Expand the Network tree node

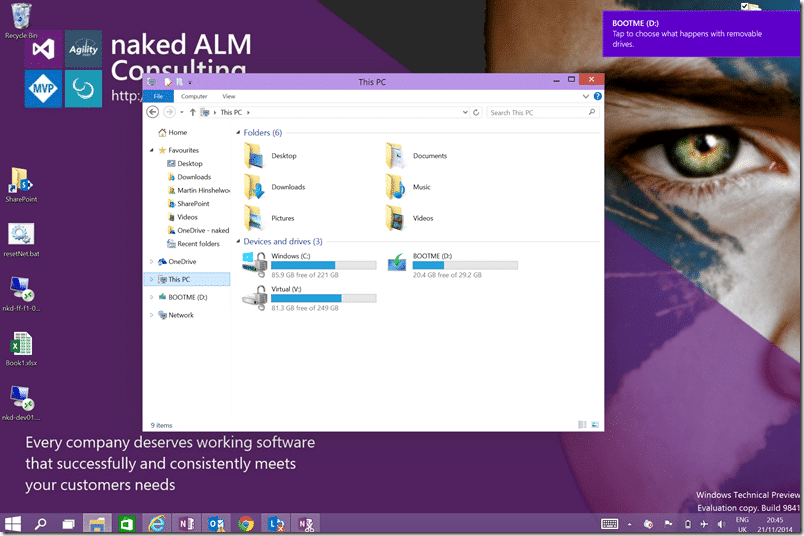(151, 315)
